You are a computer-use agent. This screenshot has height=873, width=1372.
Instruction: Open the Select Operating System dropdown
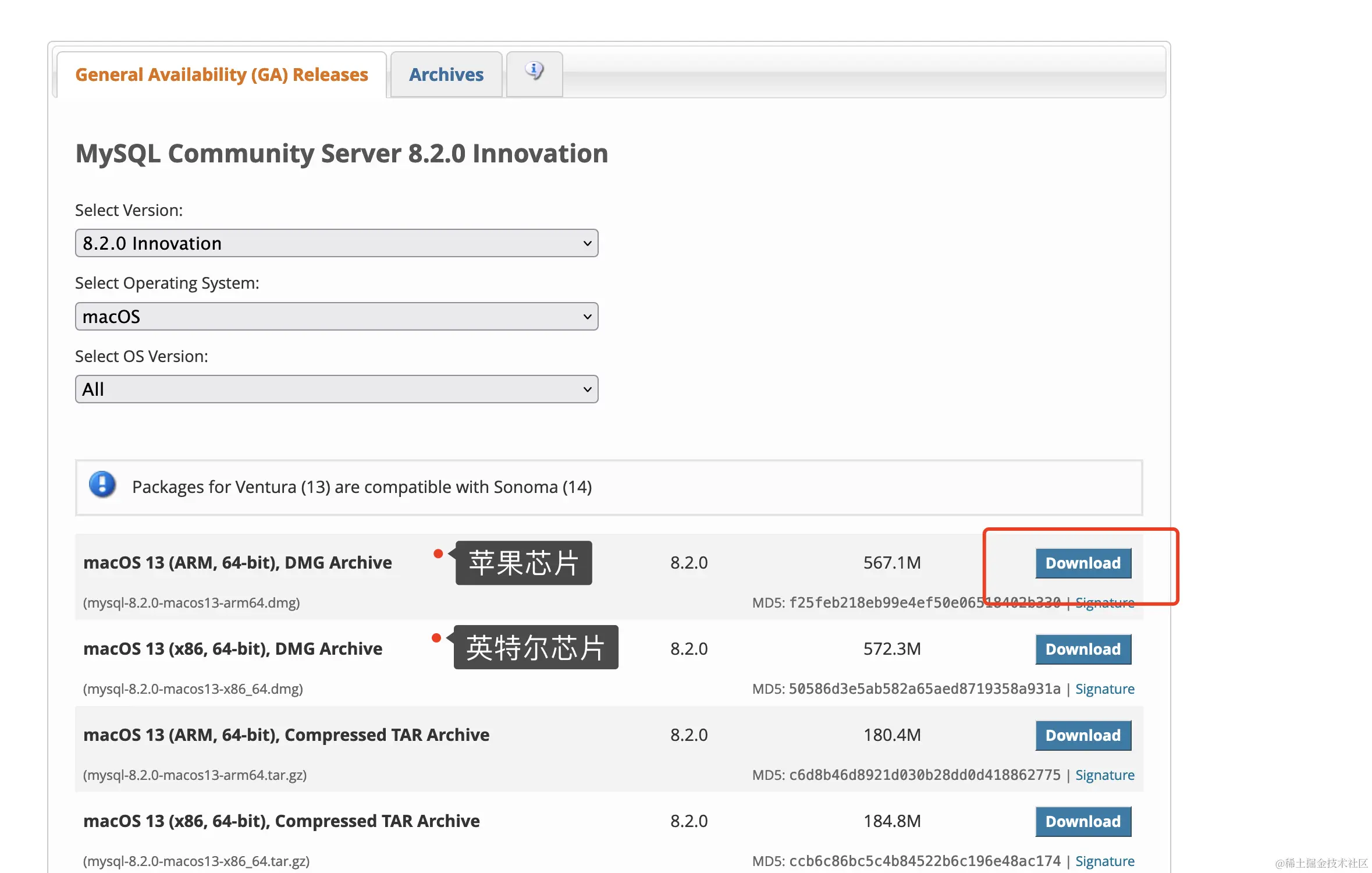(336, 317)
